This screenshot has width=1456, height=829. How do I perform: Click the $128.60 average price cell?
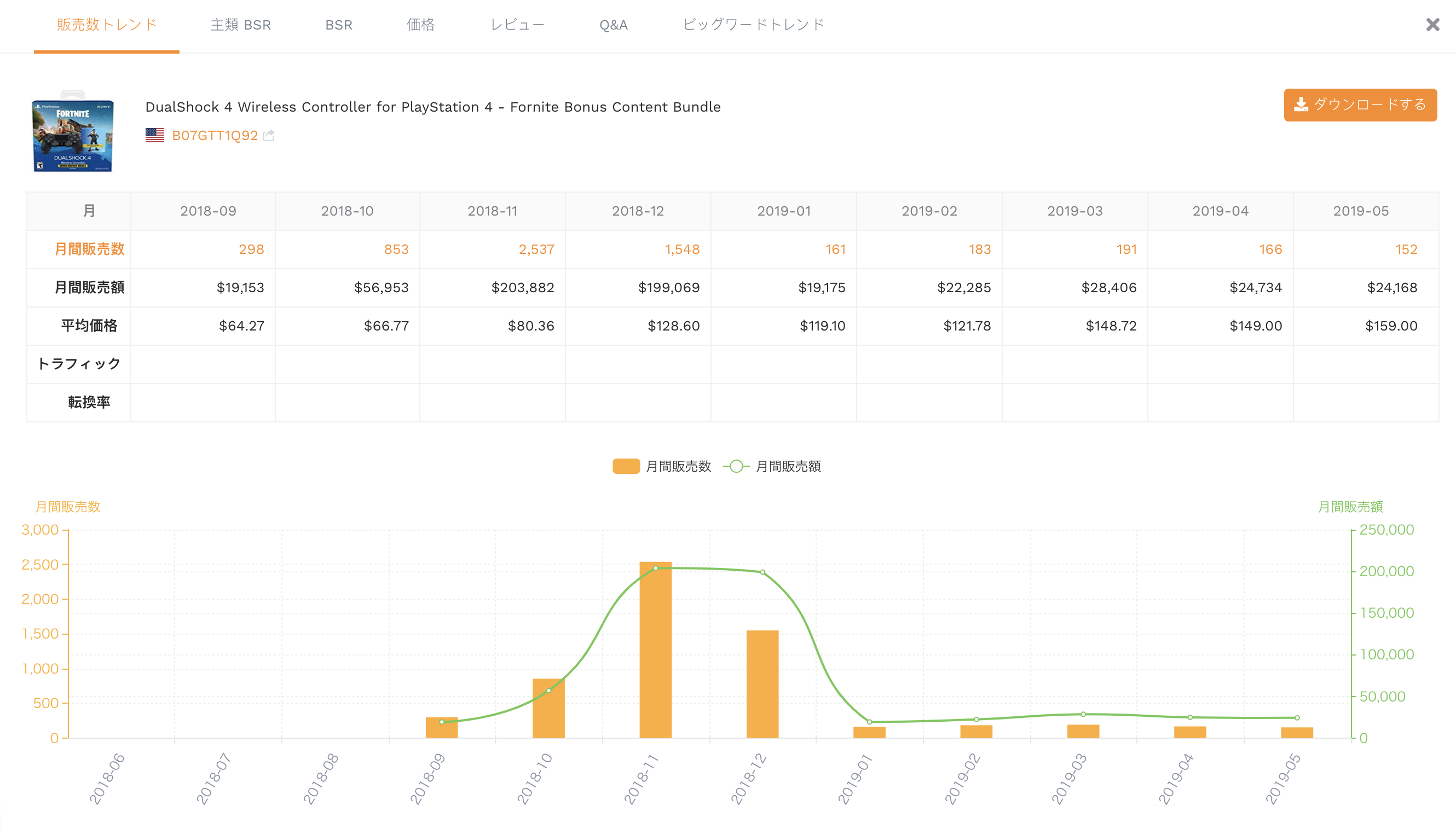click(638, 326)
